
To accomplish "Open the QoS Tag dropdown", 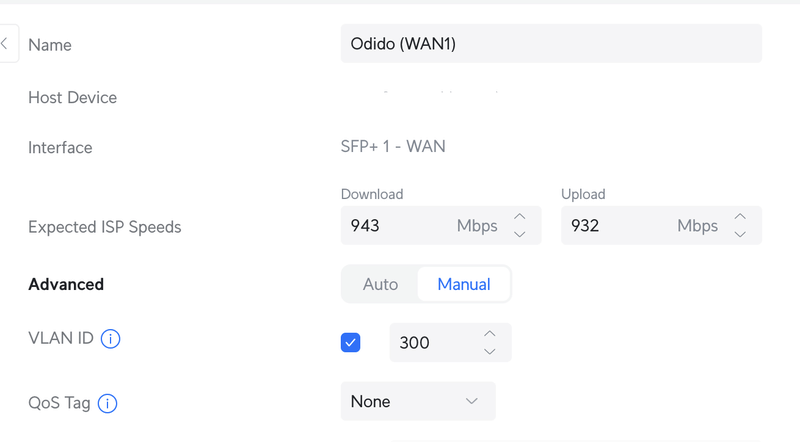I will click(x=417, y=402).
